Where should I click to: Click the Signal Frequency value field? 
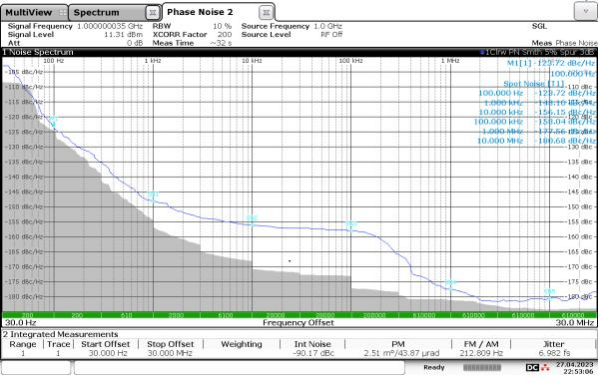tap(110, 26)
